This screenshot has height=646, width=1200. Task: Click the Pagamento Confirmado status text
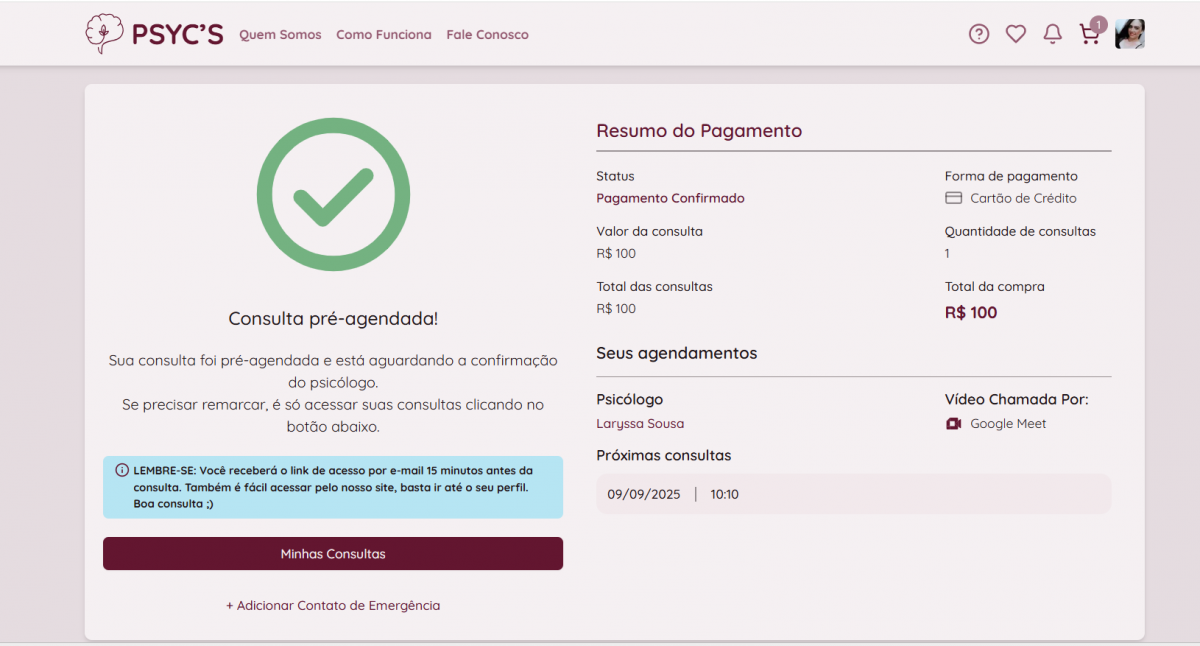point(670,198)
